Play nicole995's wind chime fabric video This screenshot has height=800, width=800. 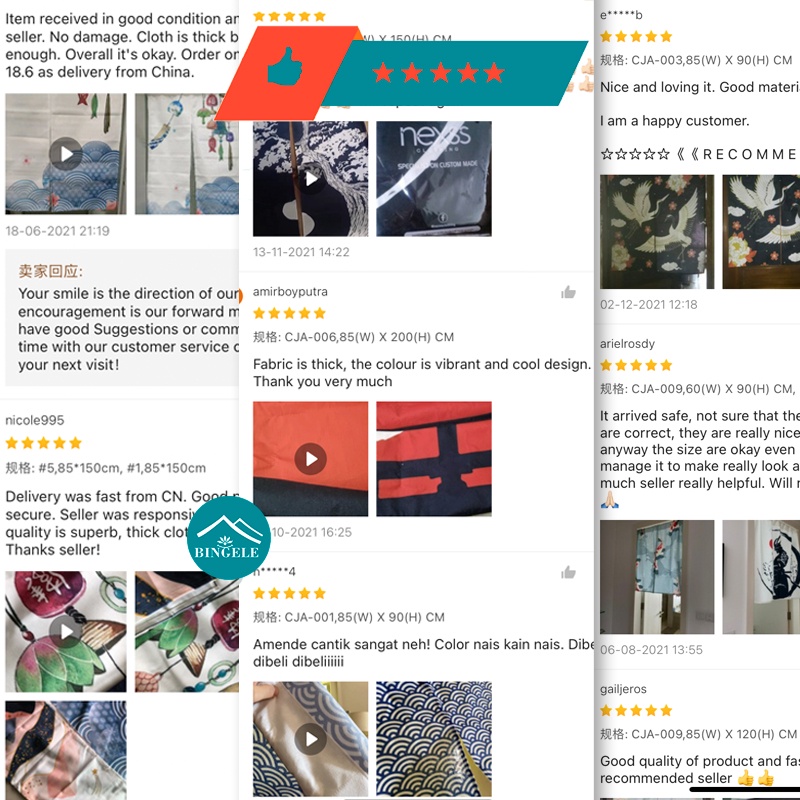click(x=66, y=631)
